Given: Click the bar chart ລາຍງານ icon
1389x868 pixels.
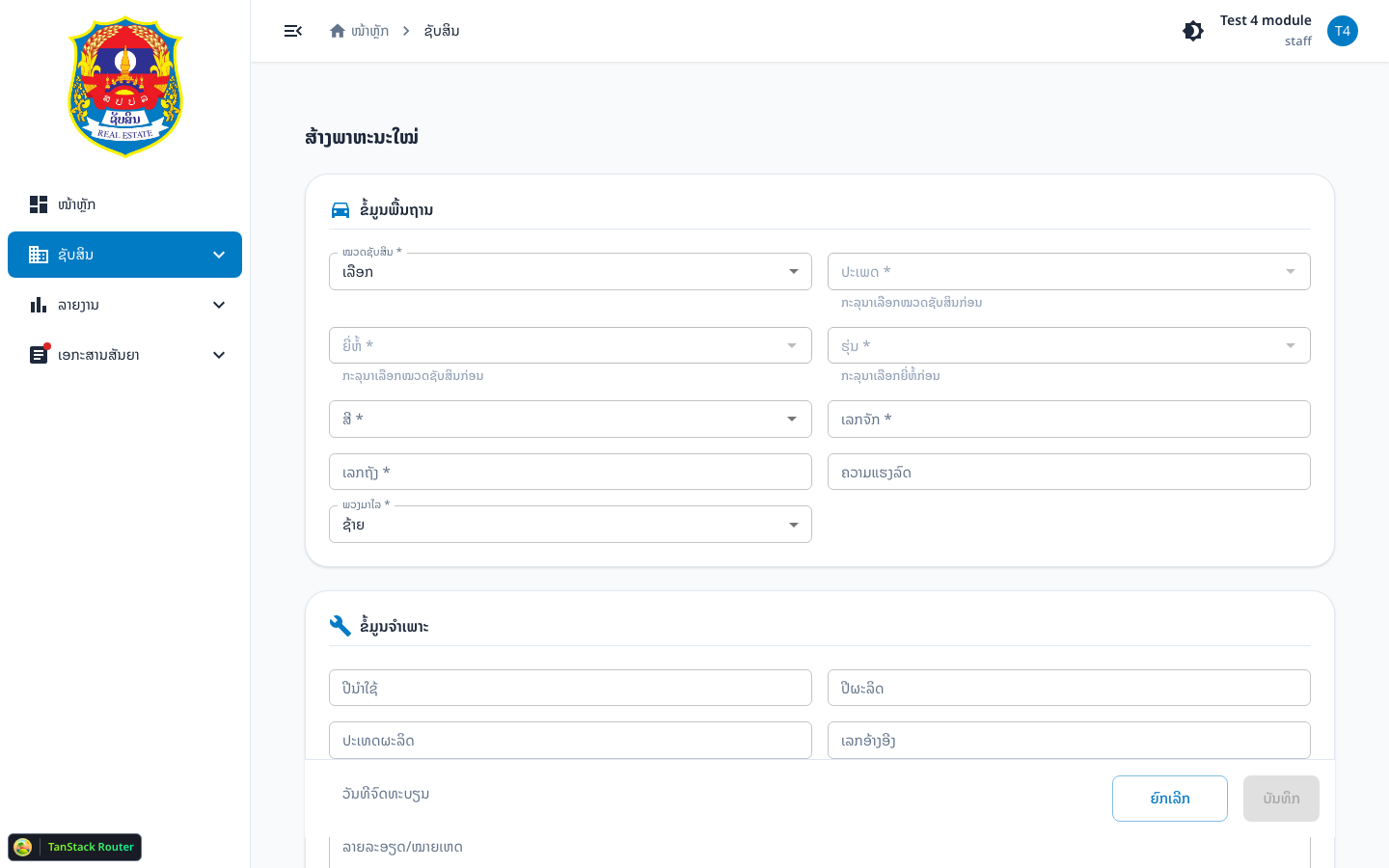Looking at the screenshot, I should (x=39, y=305).
